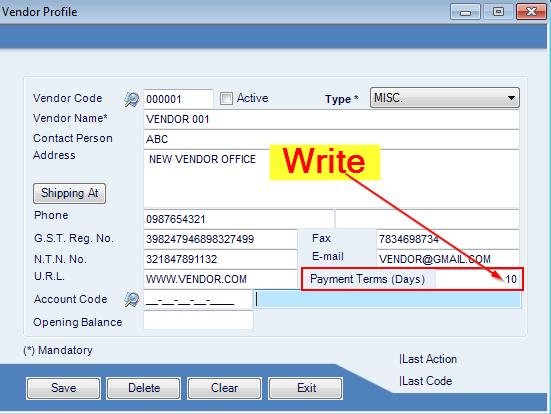Click the Vendor Code label
The width and height of the screenshot is (551, 414).
coord(67,98)
